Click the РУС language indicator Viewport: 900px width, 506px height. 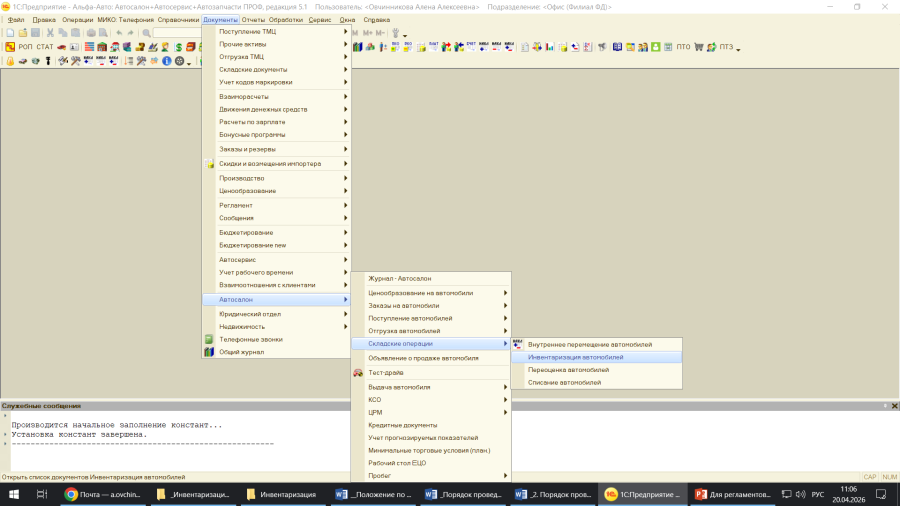pyautogui.click(x=818, y=494)
